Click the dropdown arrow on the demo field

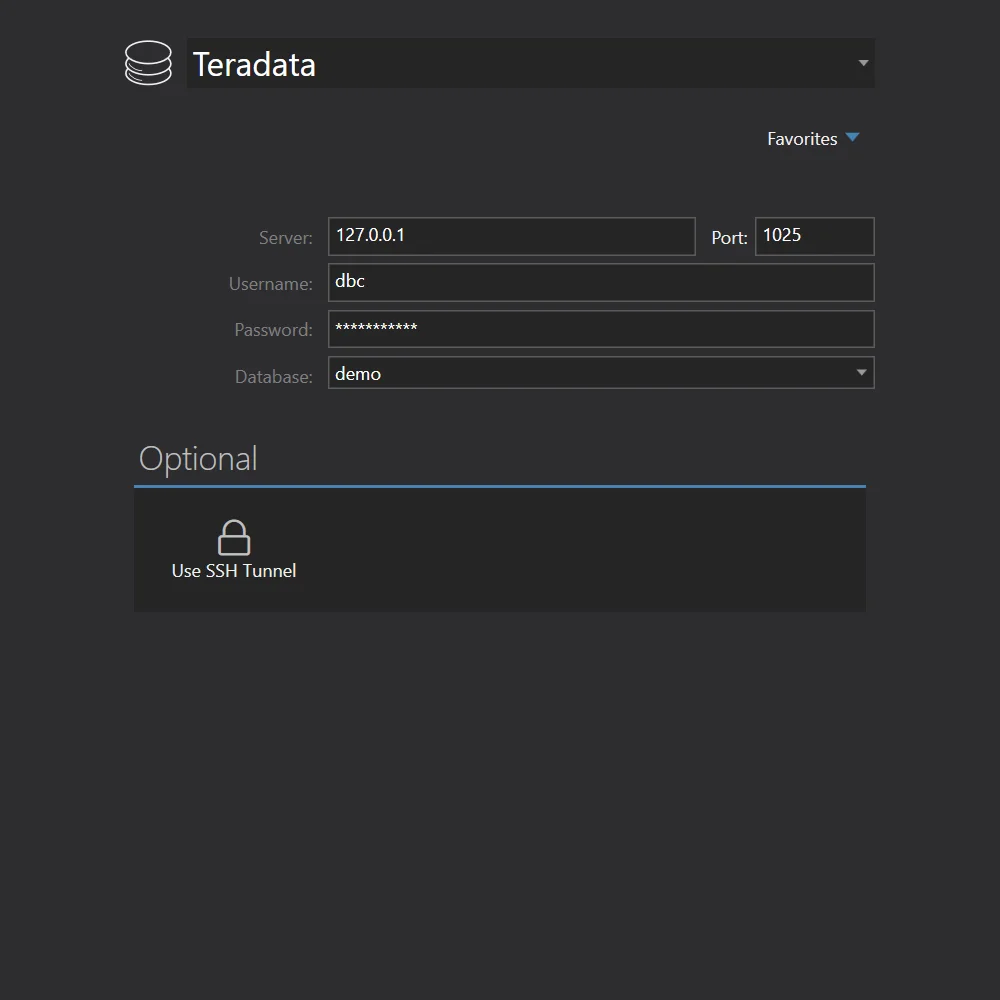click(860, 372)
